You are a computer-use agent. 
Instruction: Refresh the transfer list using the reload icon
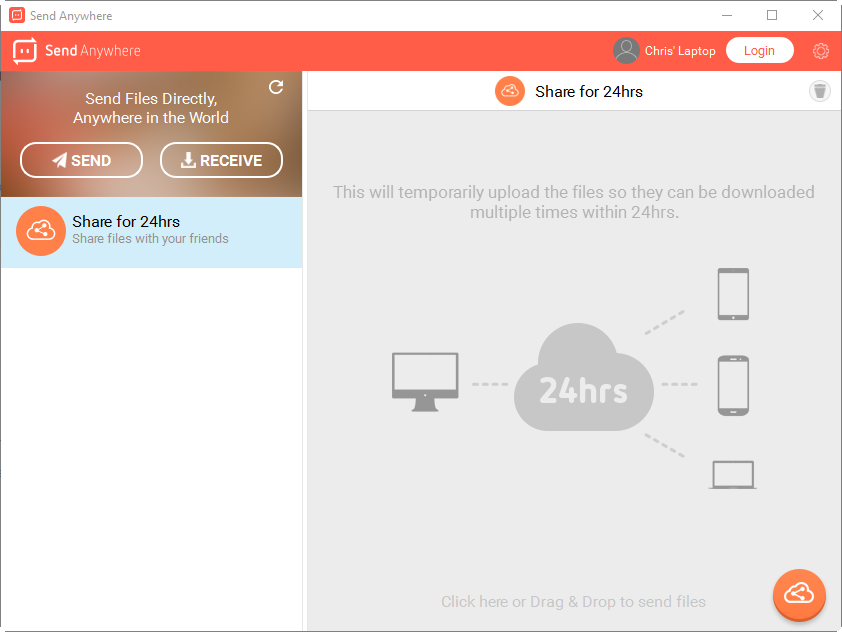pos(276,88)
